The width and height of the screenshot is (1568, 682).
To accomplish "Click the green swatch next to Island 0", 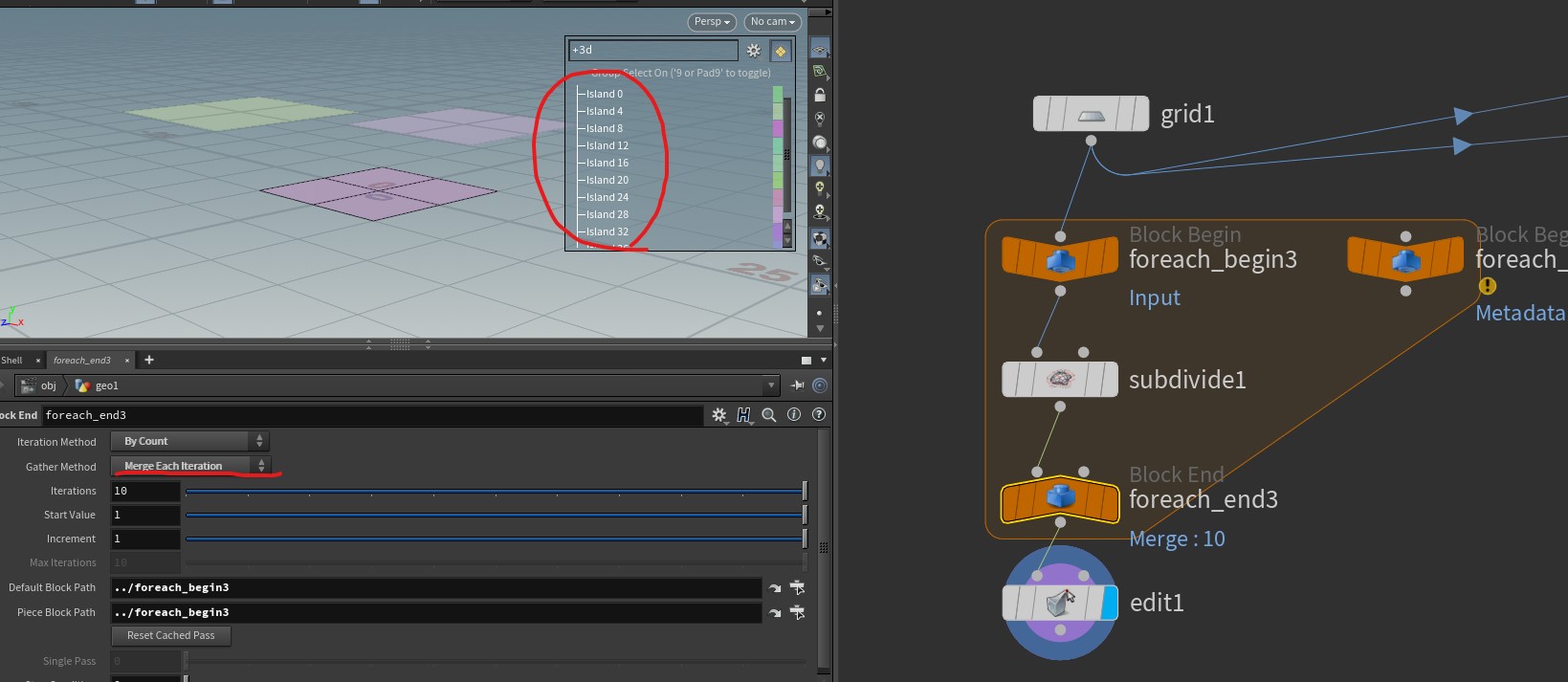I will [x=778, y=94].
